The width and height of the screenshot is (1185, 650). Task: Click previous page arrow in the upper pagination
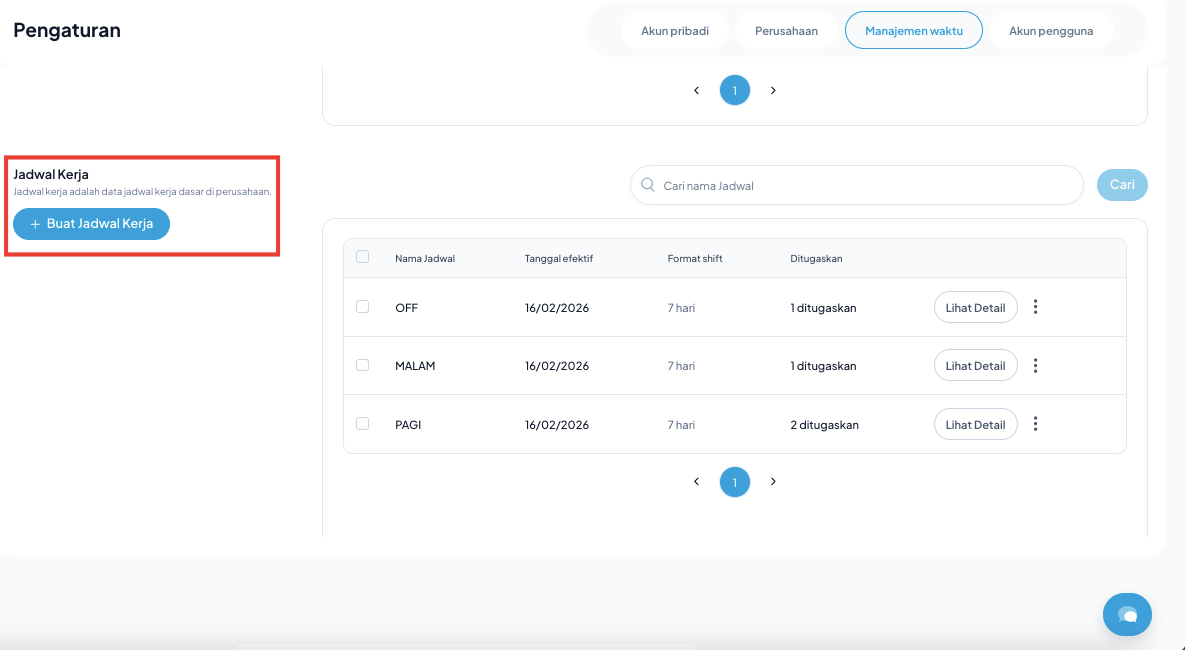696,90
